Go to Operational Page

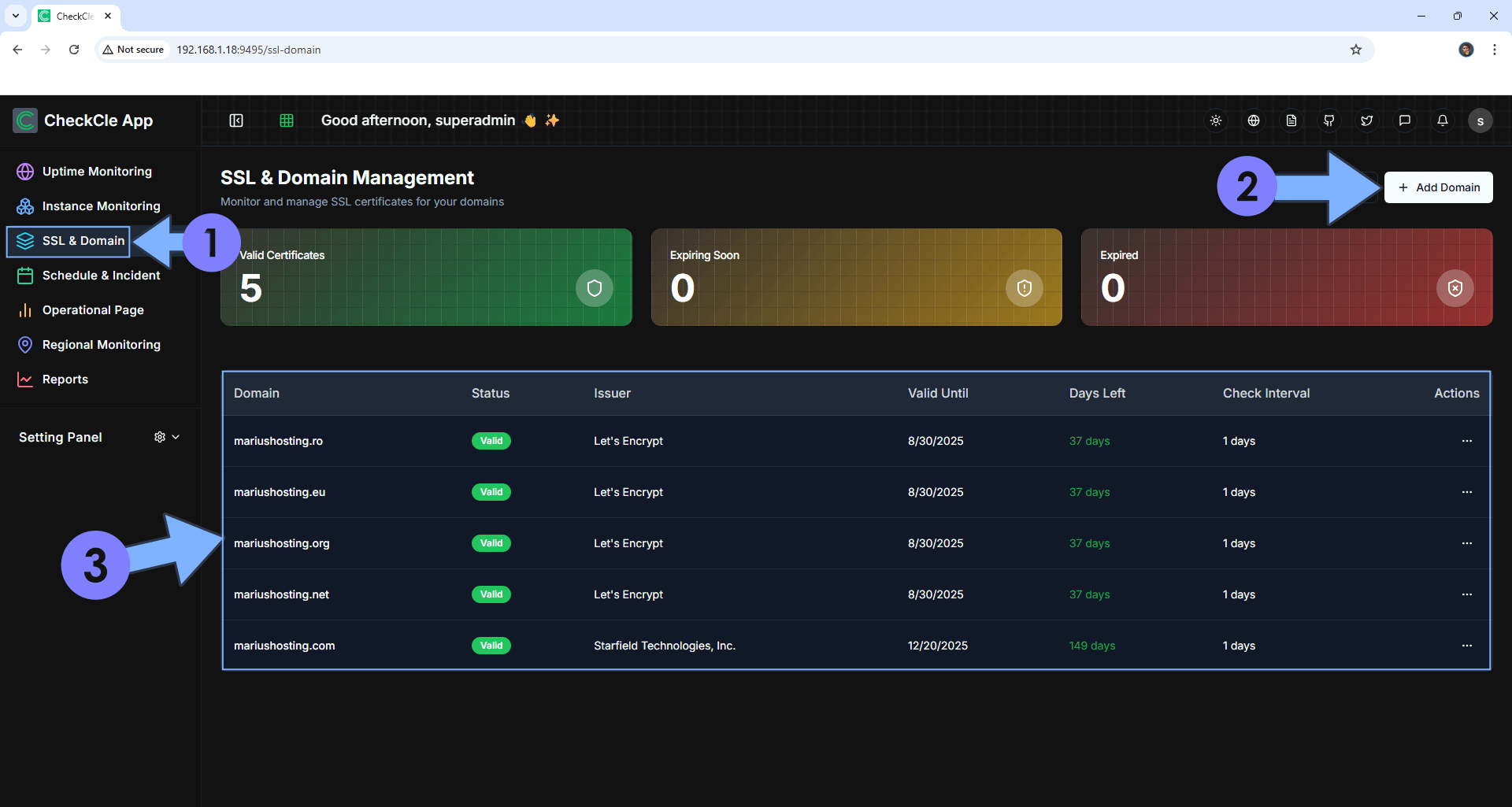point(93,310)
